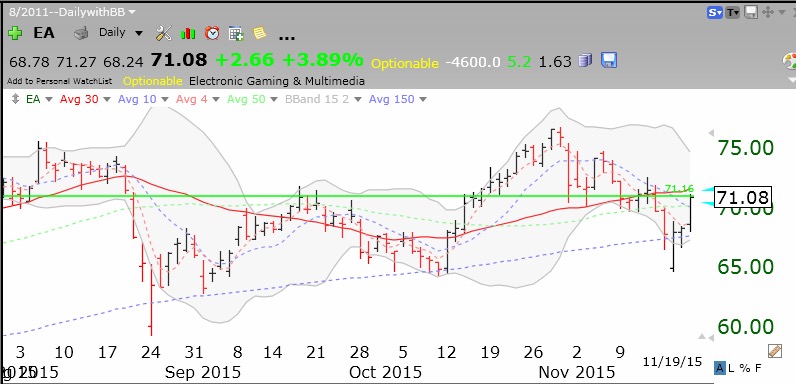Toggle logarithmic scale L button
Image resolution: width=796 pixels, height=384 pixels.
click(x=732, y=367)
